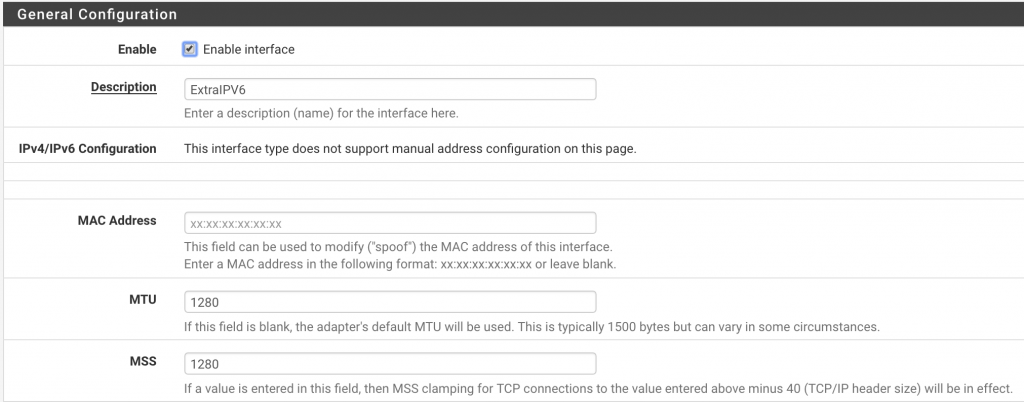Click the bold MSS label

pos(143,361)
